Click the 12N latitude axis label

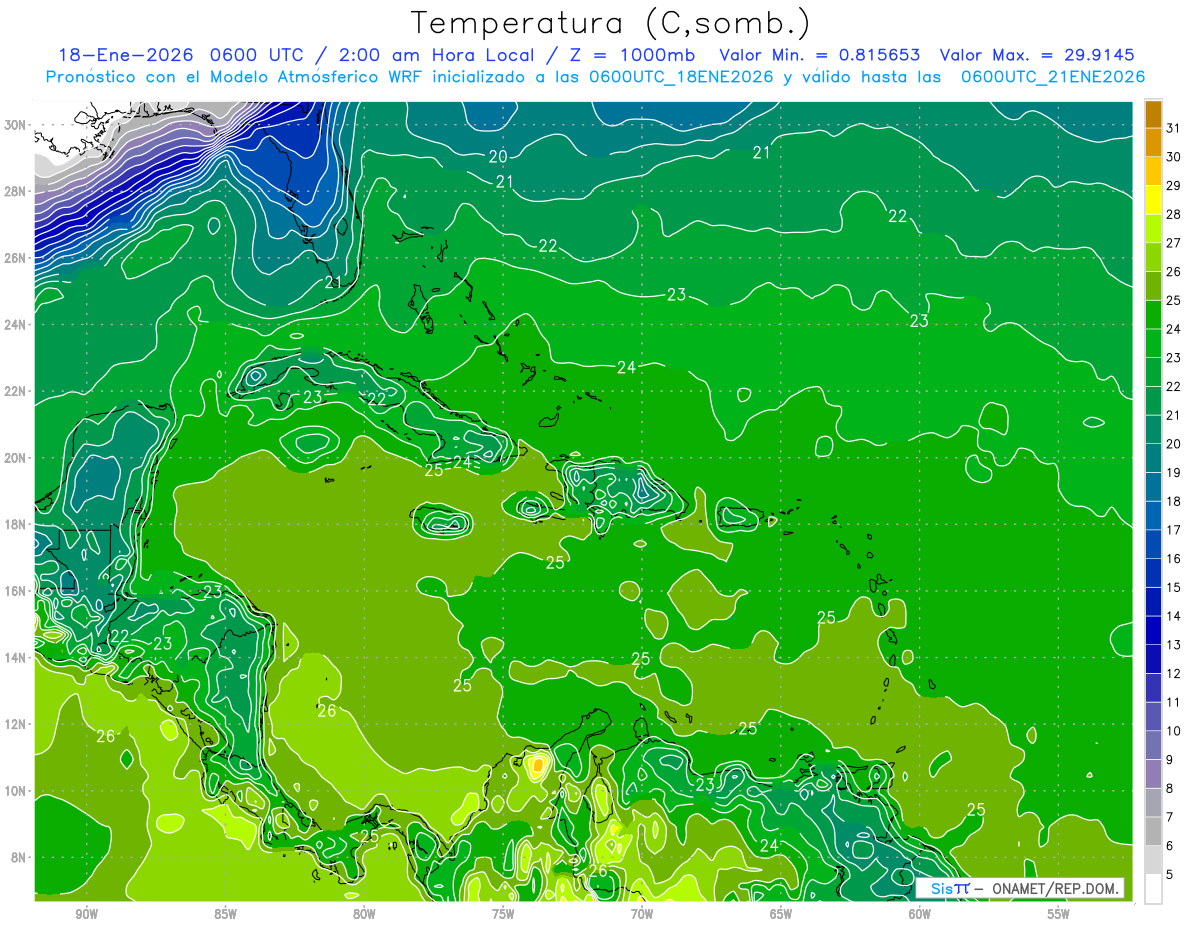tap(17, 724)
